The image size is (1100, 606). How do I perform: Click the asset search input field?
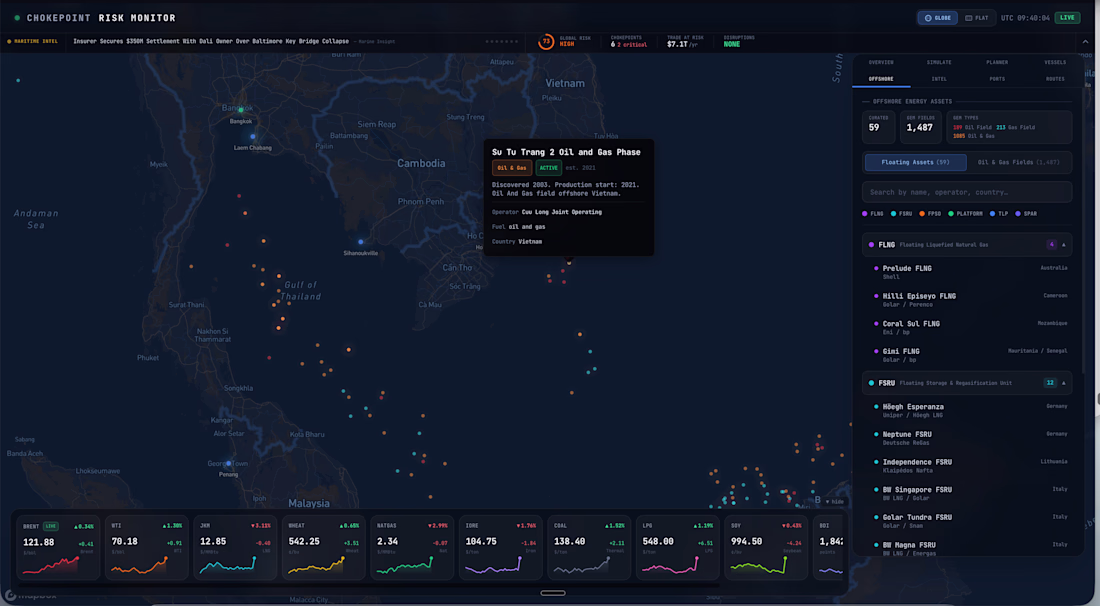coord(967,192)
